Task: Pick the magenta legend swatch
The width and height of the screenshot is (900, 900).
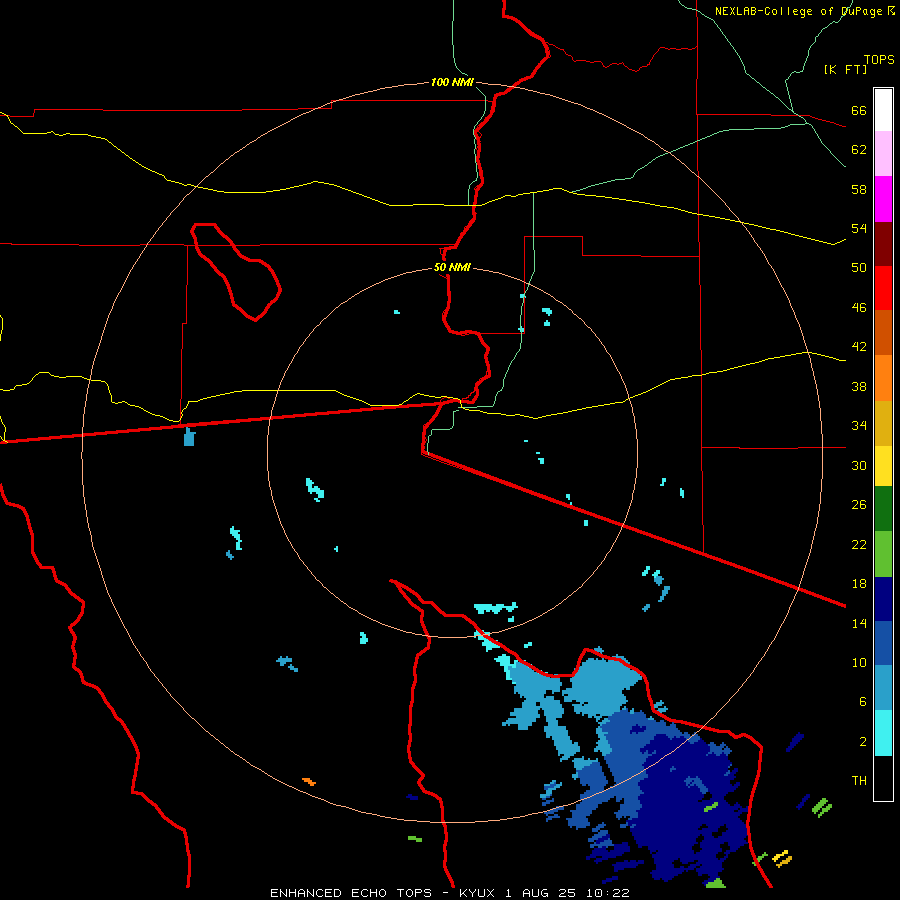Action: (x=883, y=199)
